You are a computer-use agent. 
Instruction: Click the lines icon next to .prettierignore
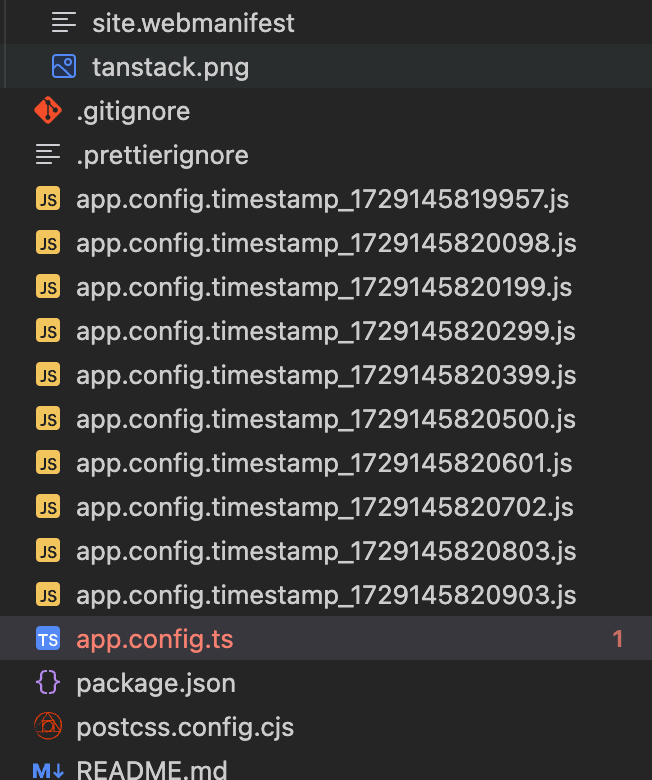[47, 155]
